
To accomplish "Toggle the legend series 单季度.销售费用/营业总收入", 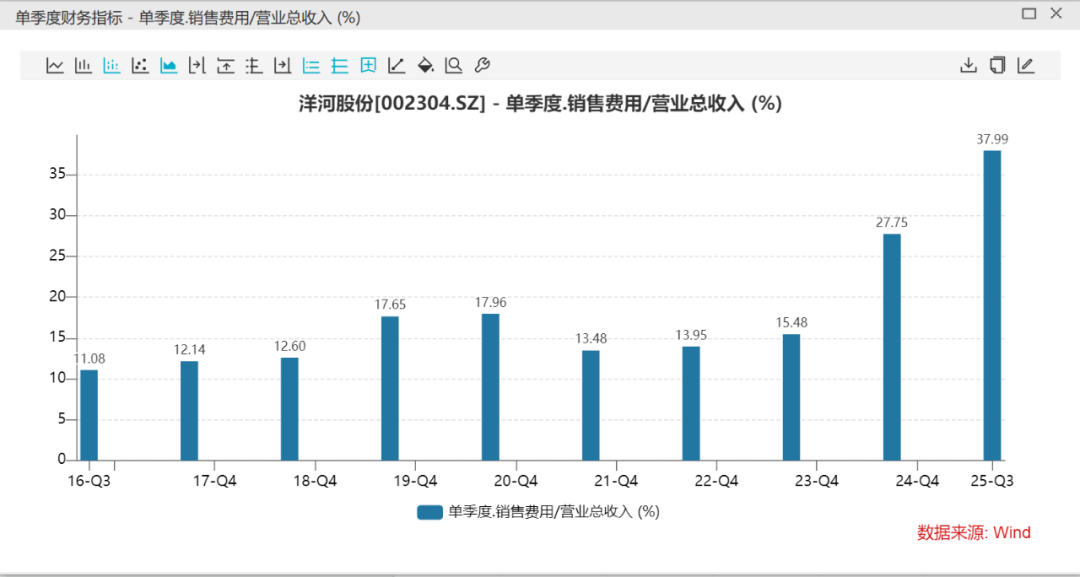I will [x=539, y=512].
